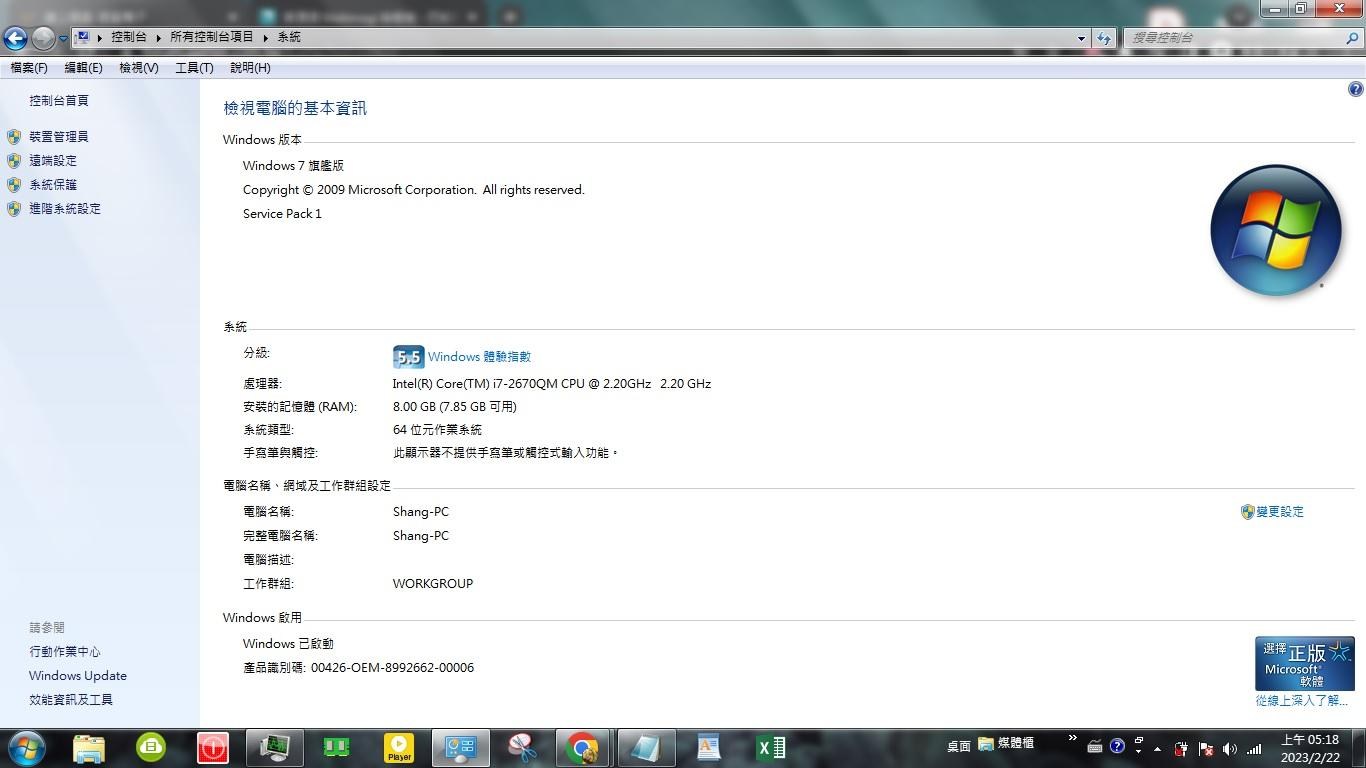Expand the address bar history dropdown
The height and width of the screenshot is (768, 1366).
click(x=1081, y=38)
